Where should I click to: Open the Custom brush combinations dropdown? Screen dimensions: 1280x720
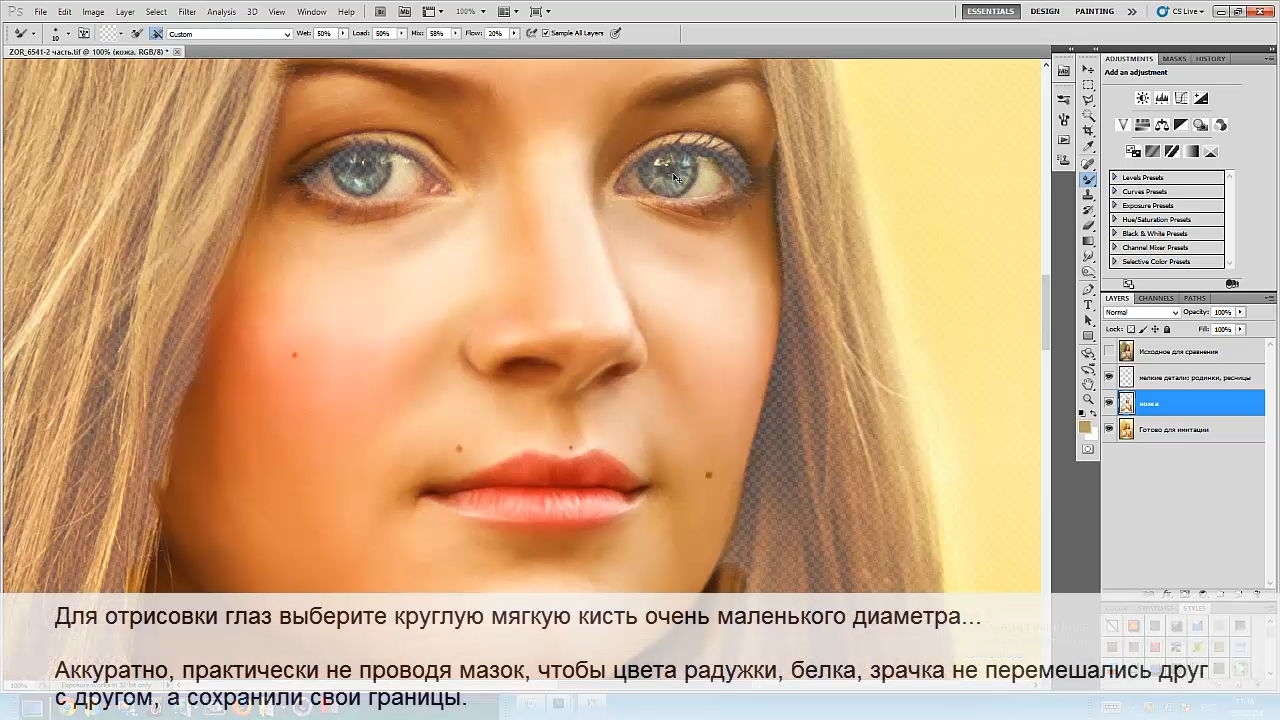click(229, 34)
